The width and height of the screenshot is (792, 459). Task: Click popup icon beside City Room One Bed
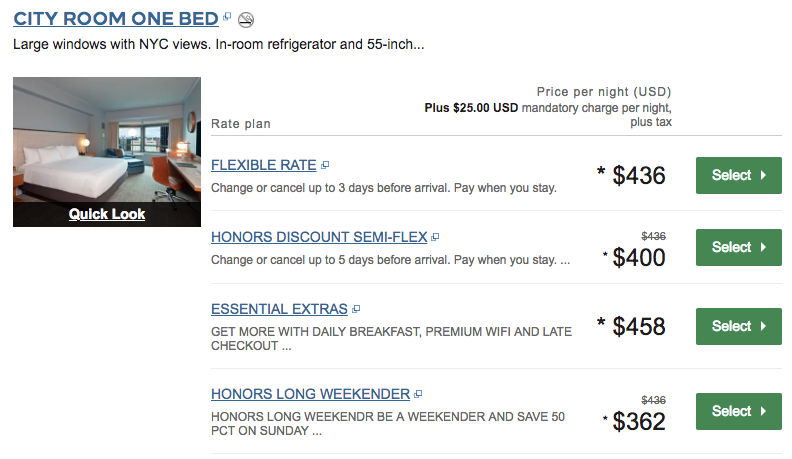[x=227, y=16]
